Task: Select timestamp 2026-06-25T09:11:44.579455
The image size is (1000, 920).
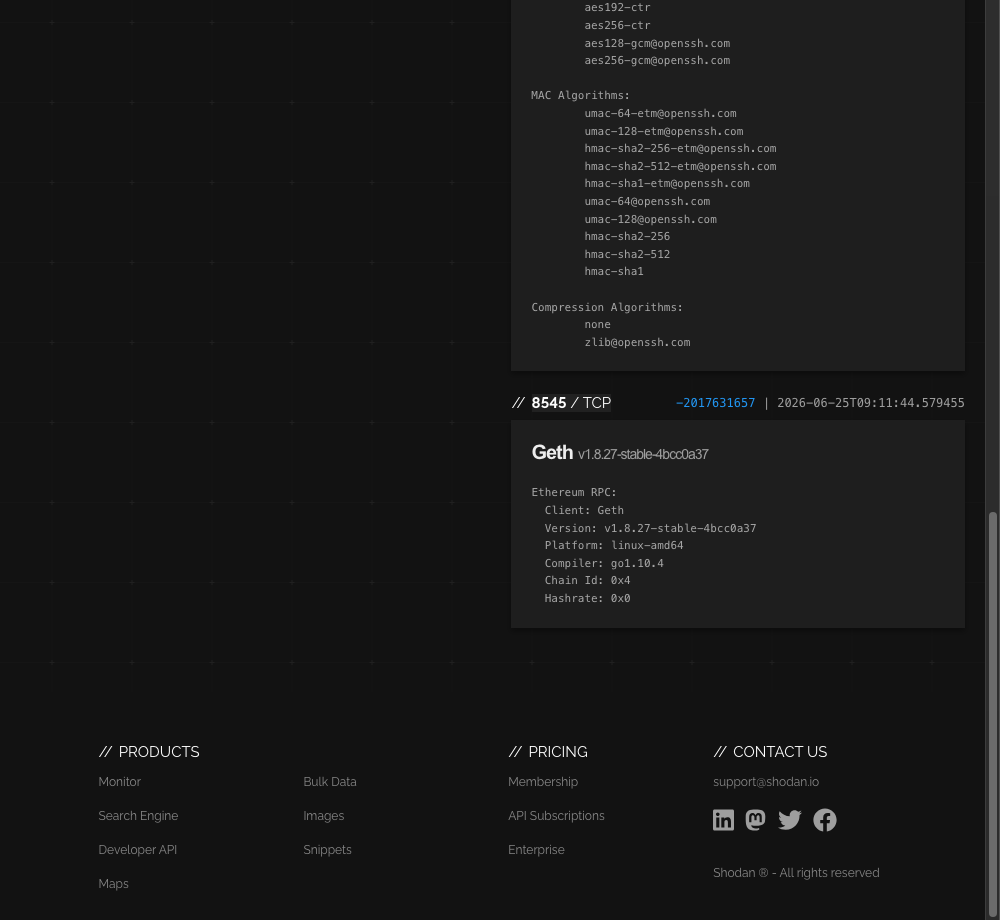Action: (x=871, y=403)
